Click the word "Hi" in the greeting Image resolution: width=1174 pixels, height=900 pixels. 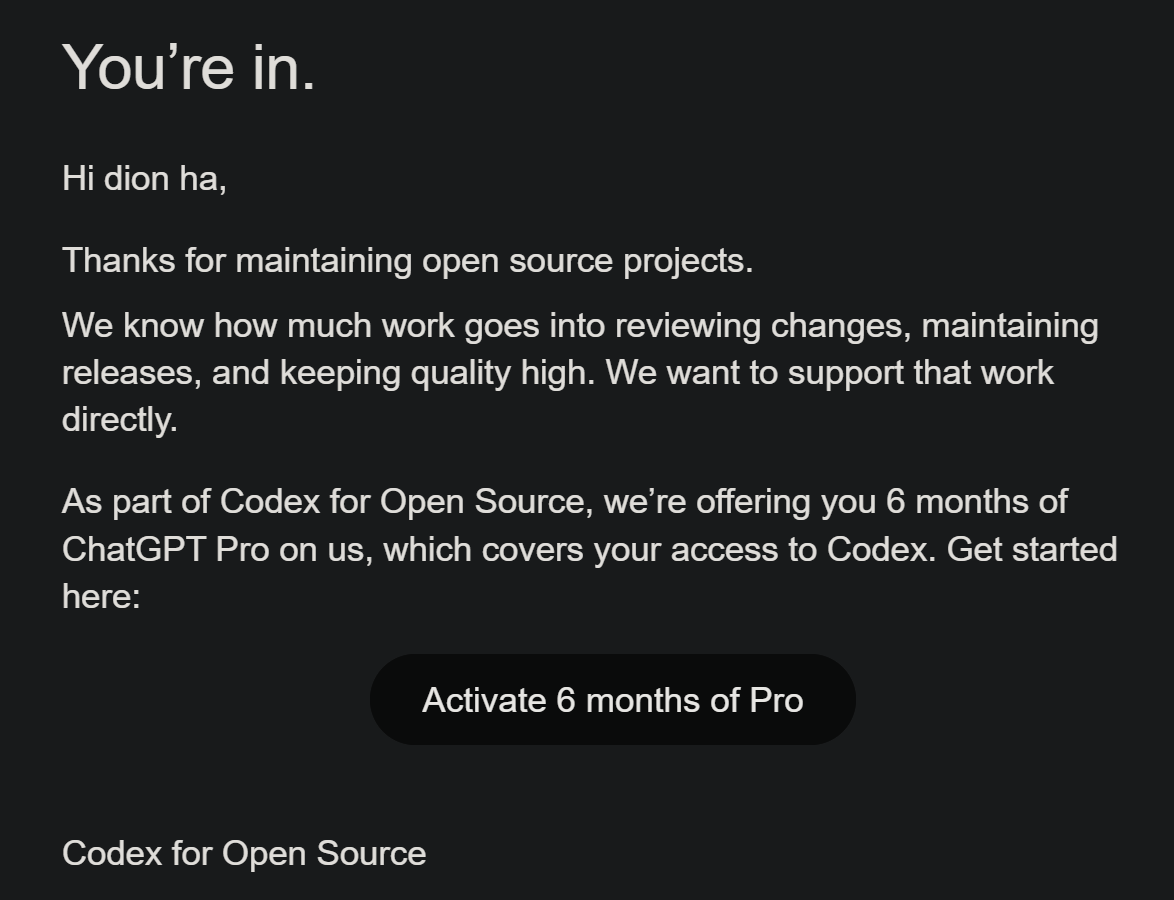pos(78,178)
